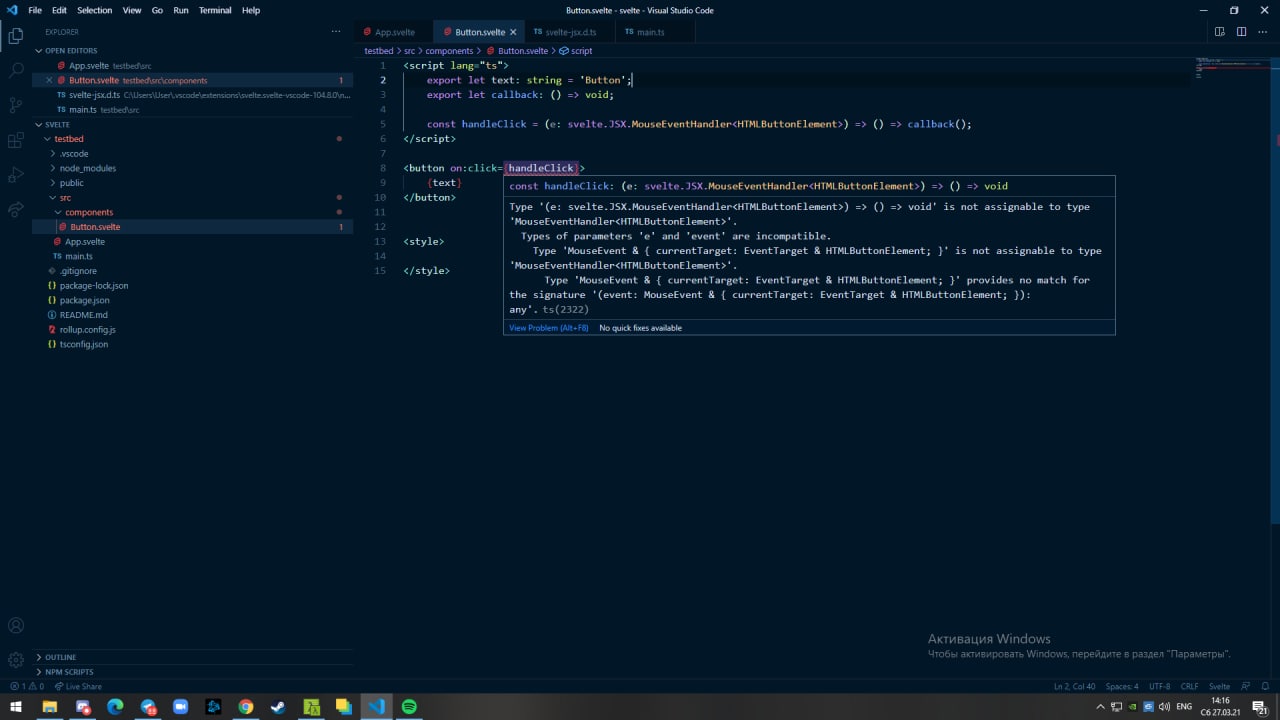The width and height of the screenshot is (1280, 720).
Task: Click the Windows Start button
Action: pyautogui.click(x=16, y=706)
